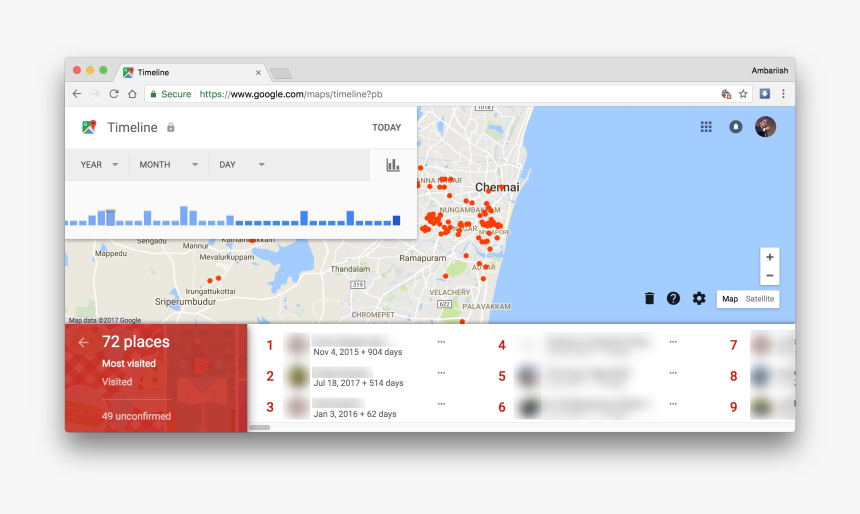Open Timeline help question icon
The image size is (860, 514).
[674, 298]
